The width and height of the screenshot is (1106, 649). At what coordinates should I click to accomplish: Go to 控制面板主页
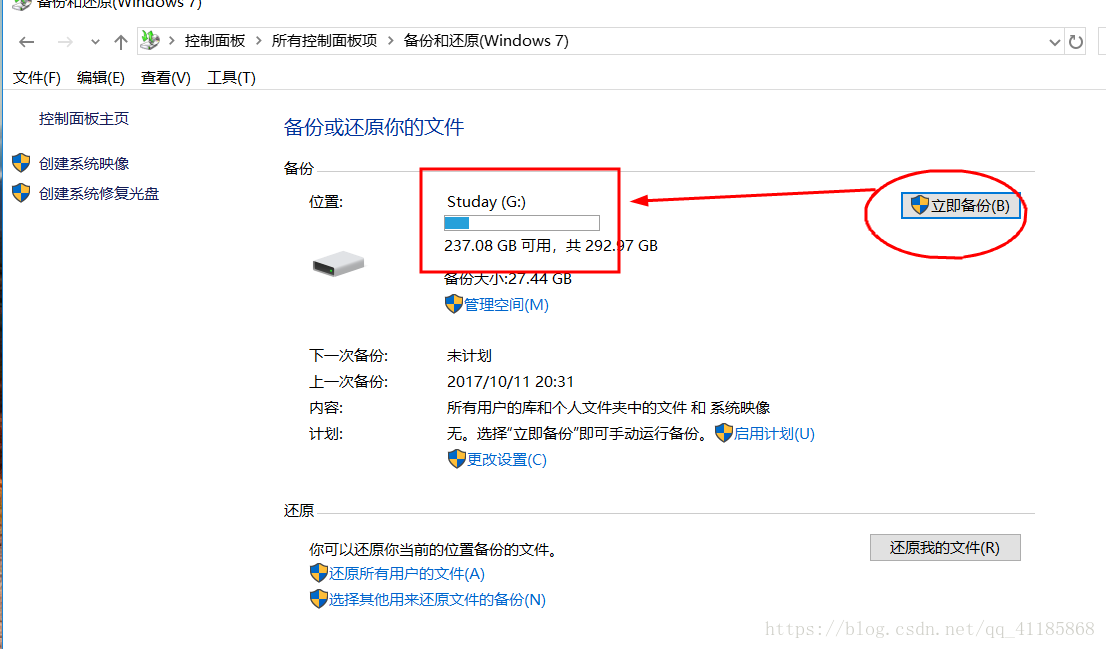(x=84, y=119)
